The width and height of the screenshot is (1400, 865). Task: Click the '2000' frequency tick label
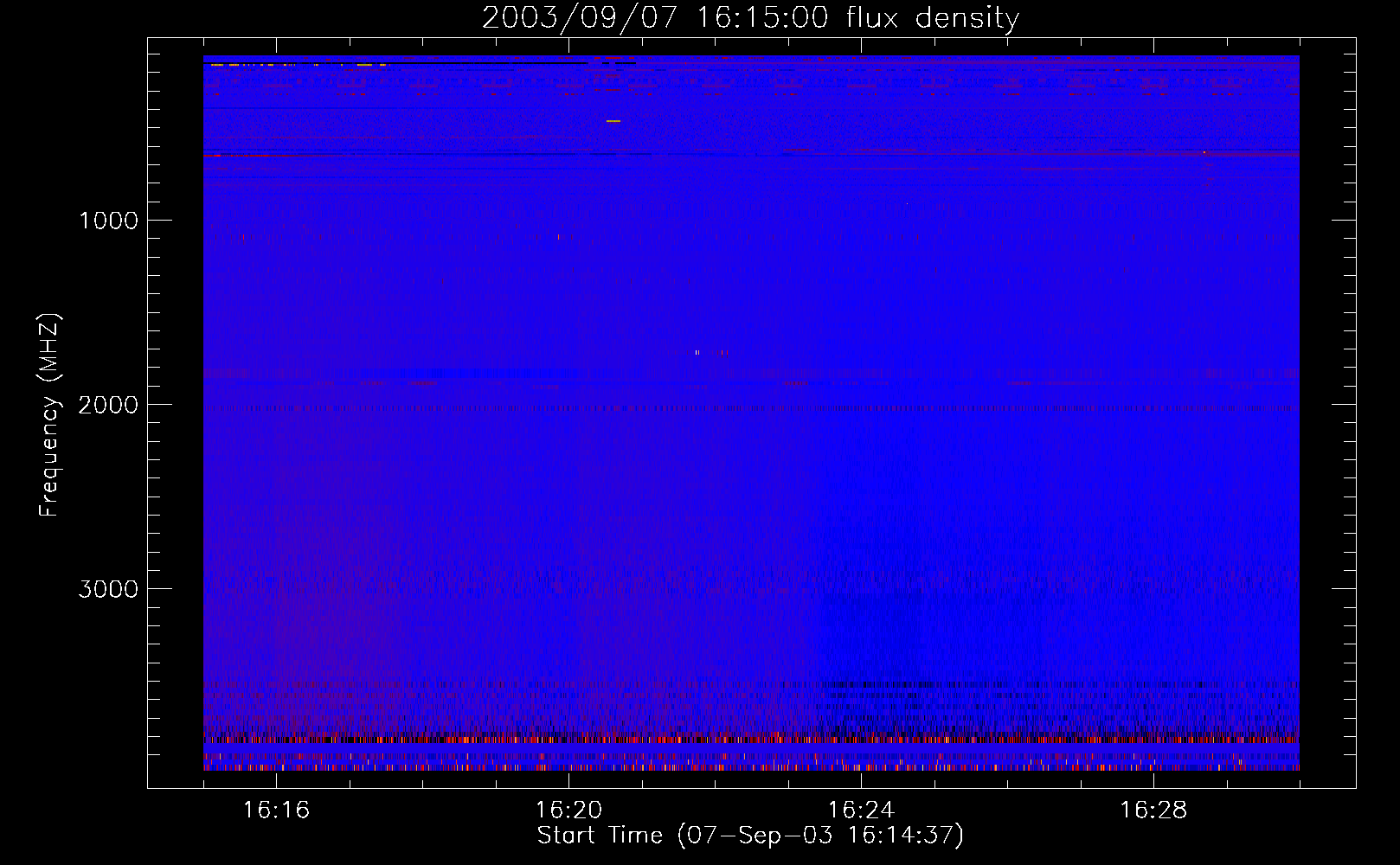click(108, 405)
